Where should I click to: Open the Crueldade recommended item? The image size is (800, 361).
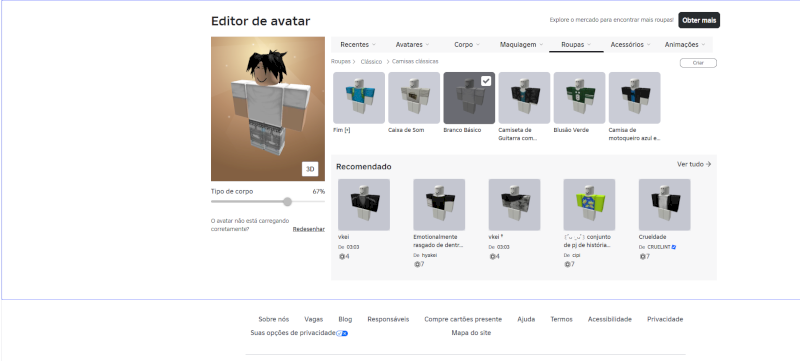(x=664, y=204)
